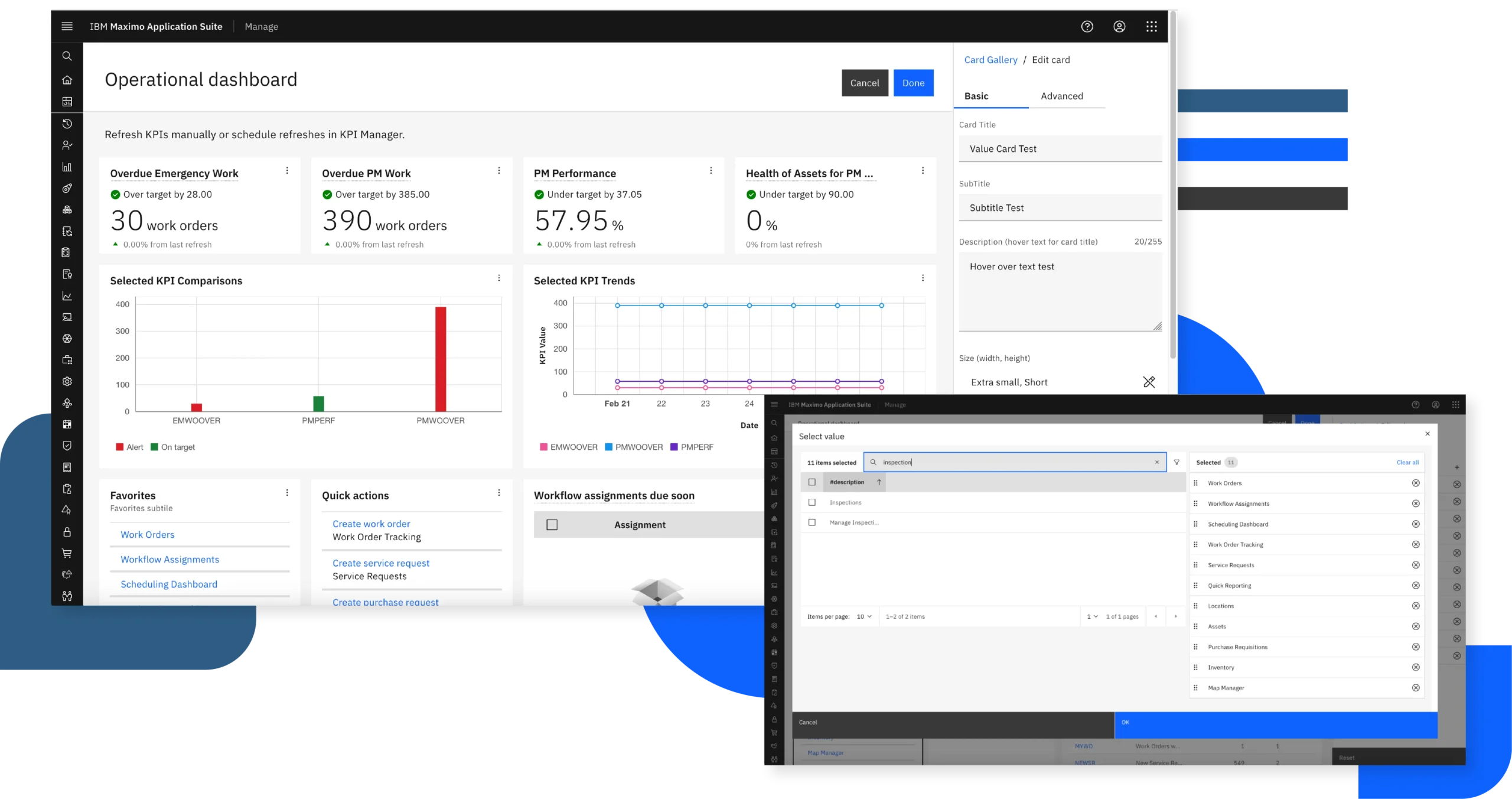
Task: Open the user profile icon
Action: point(1119,27)
